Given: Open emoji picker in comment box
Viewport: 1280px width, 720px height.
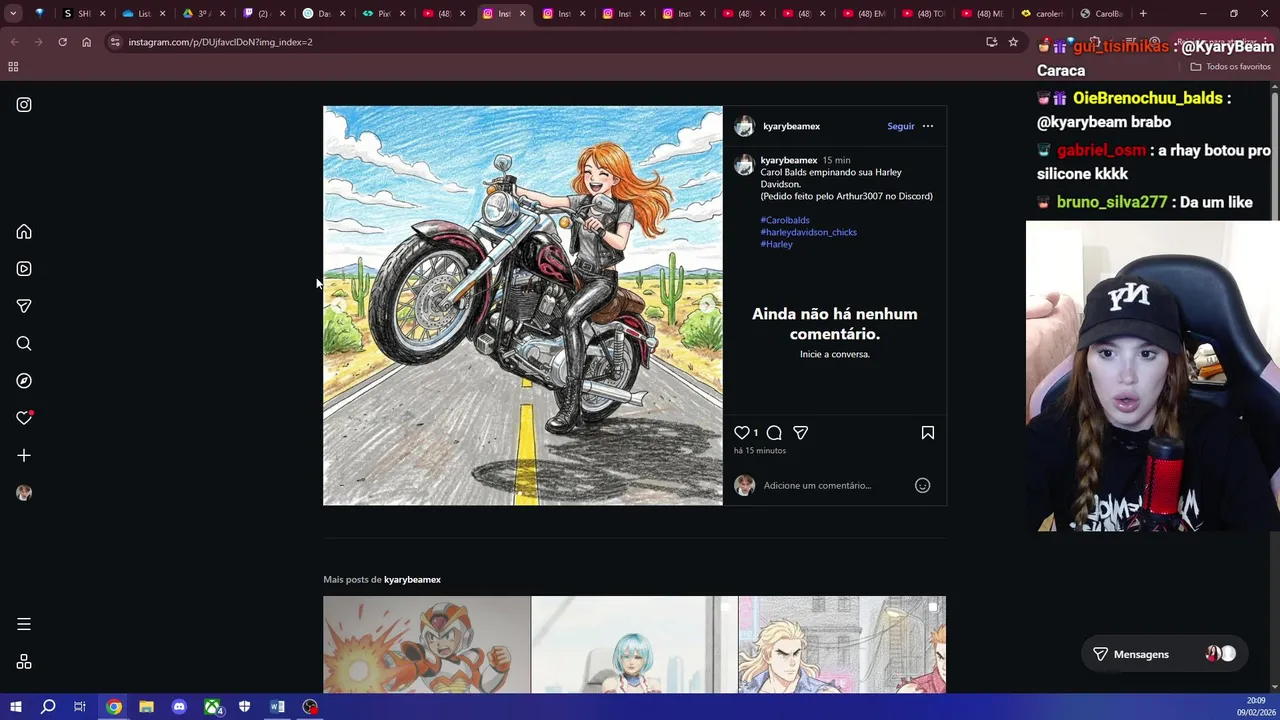Looking at the screenshot, I should pyautogui.click(x=923, y=485).
